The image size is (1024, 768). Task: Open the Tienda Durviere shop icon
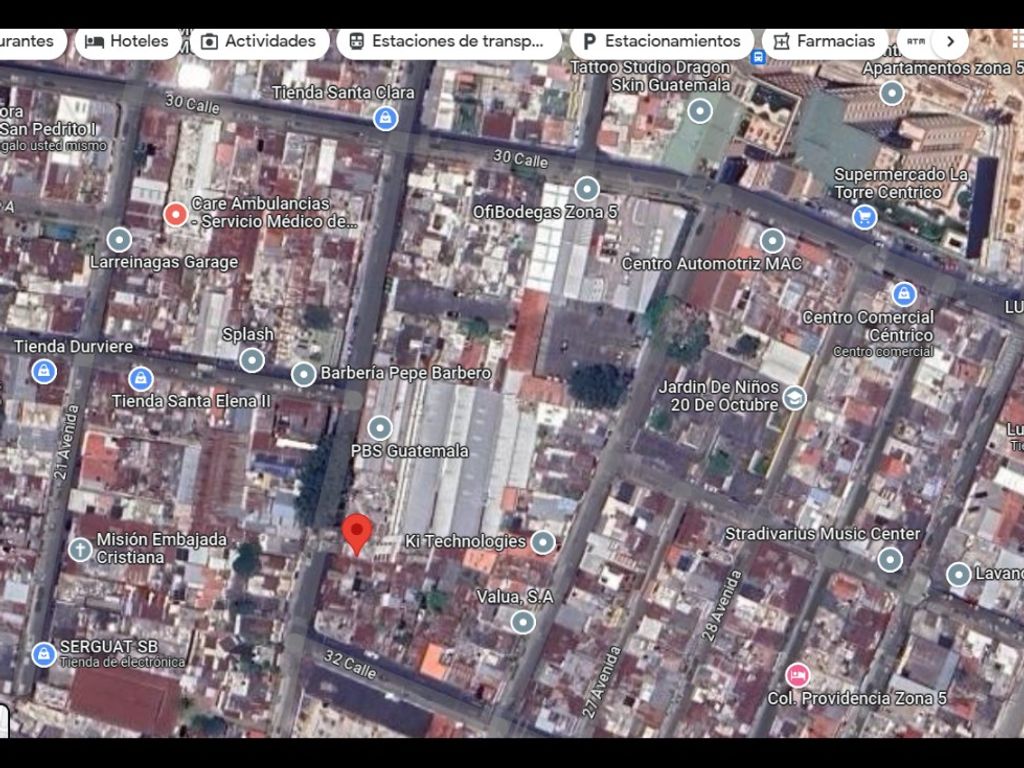click(44, 371)
